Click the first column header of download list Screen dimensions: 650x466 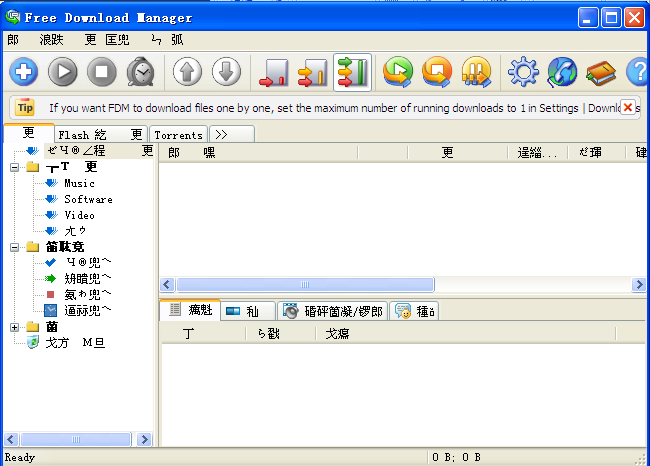258,153
